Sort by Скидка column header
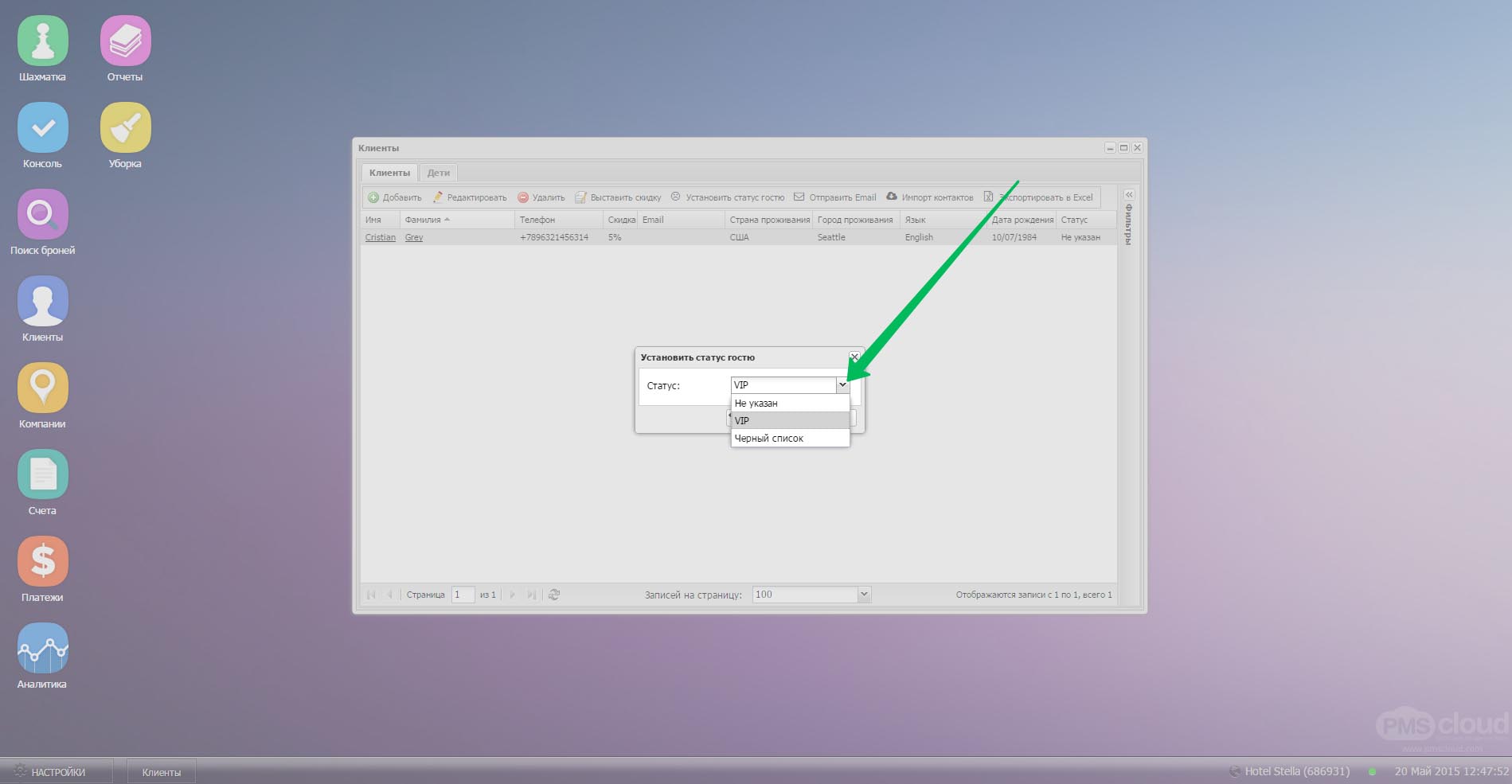The image size is (1512, 784). (x=620, y=220)
